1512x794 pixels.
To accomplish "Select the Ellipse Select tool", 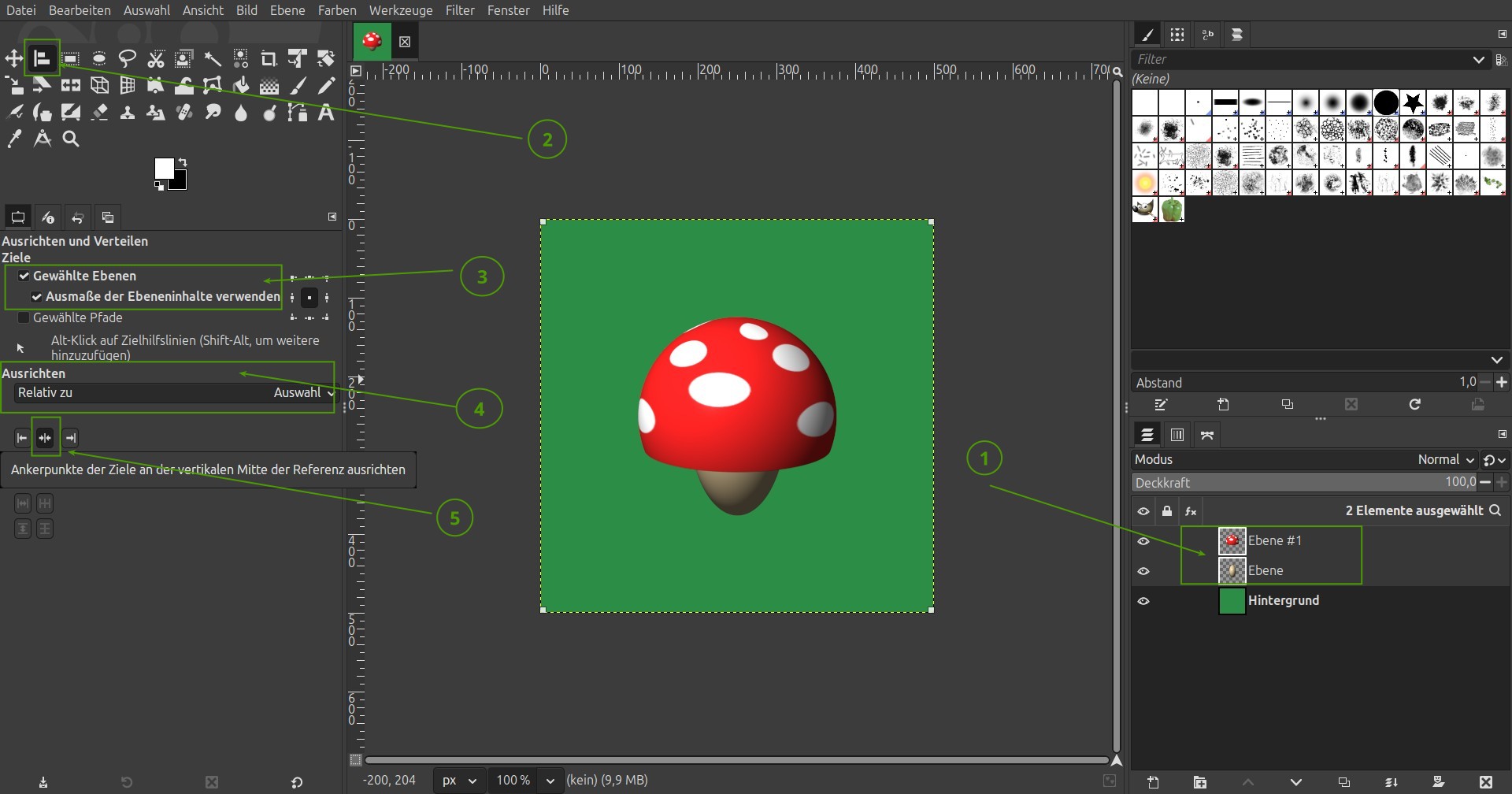I will [99, 58].
